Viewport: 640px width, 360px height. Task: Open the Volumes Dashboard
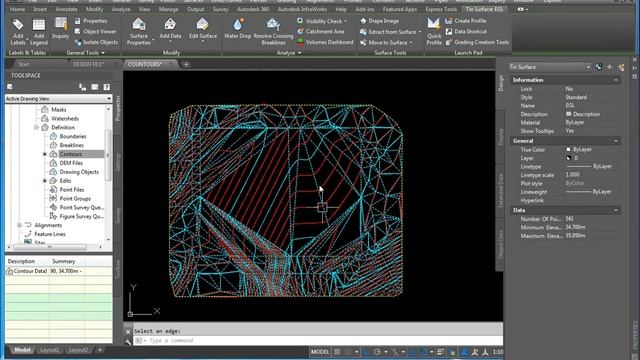pos(325,42)
